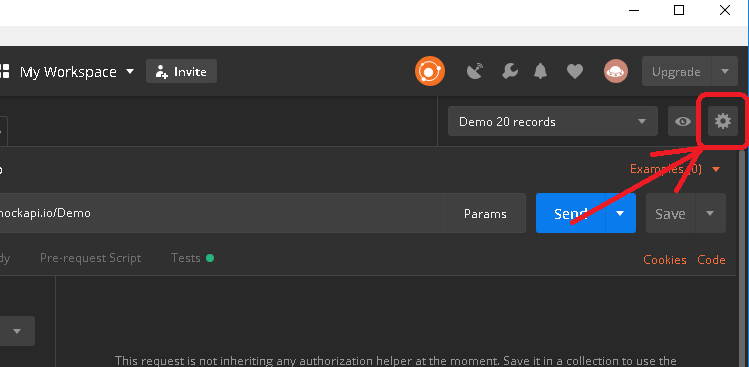Open the Cookies link
The width and height of the screenshot is (749, 367).
(x=664, y=259)
